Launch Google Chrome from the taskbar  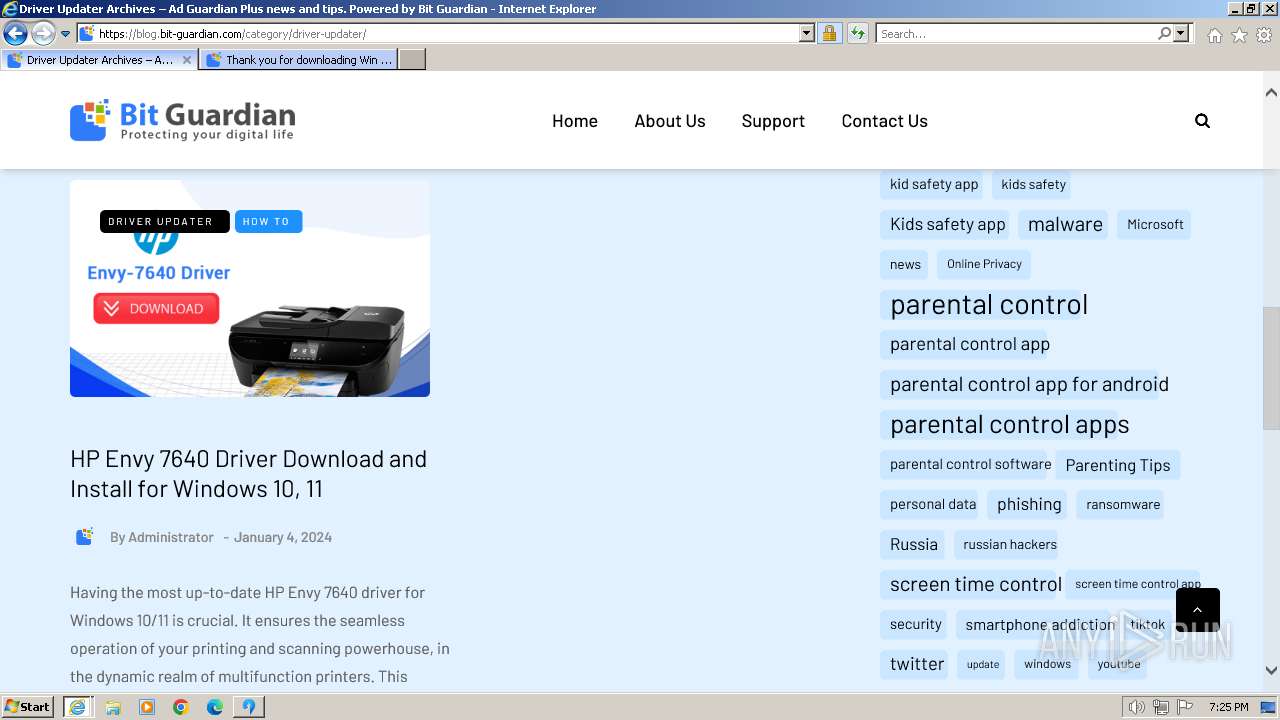coord(181,707)
